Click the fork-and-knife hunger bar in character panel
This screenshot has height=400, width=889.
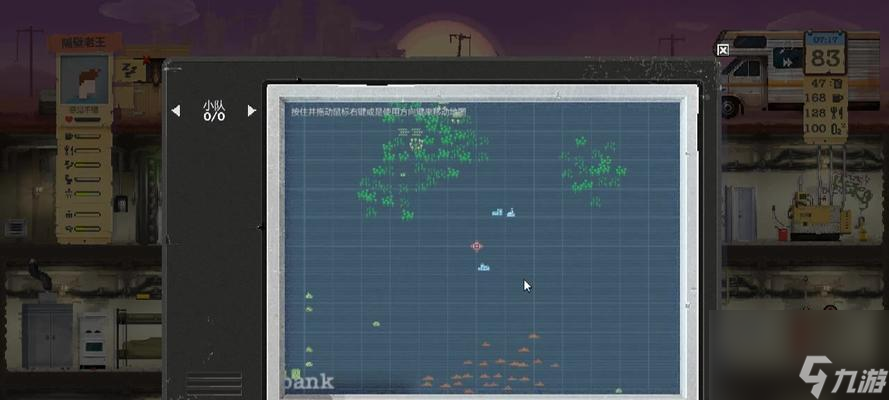83,150
